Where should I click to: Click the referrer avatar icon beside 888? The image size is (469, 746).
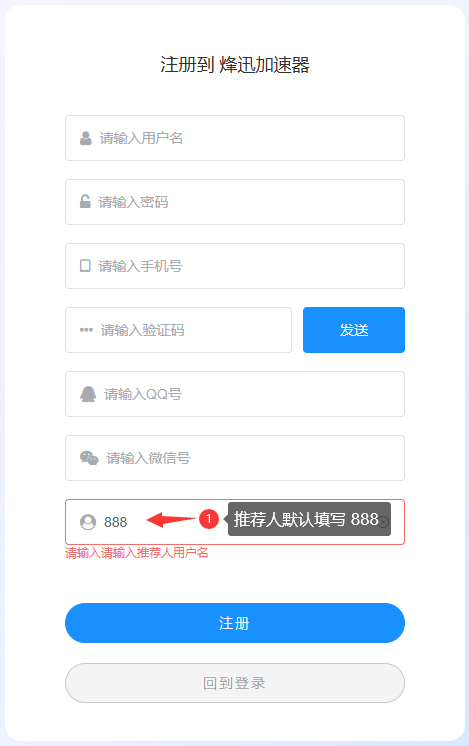[88, 522]
